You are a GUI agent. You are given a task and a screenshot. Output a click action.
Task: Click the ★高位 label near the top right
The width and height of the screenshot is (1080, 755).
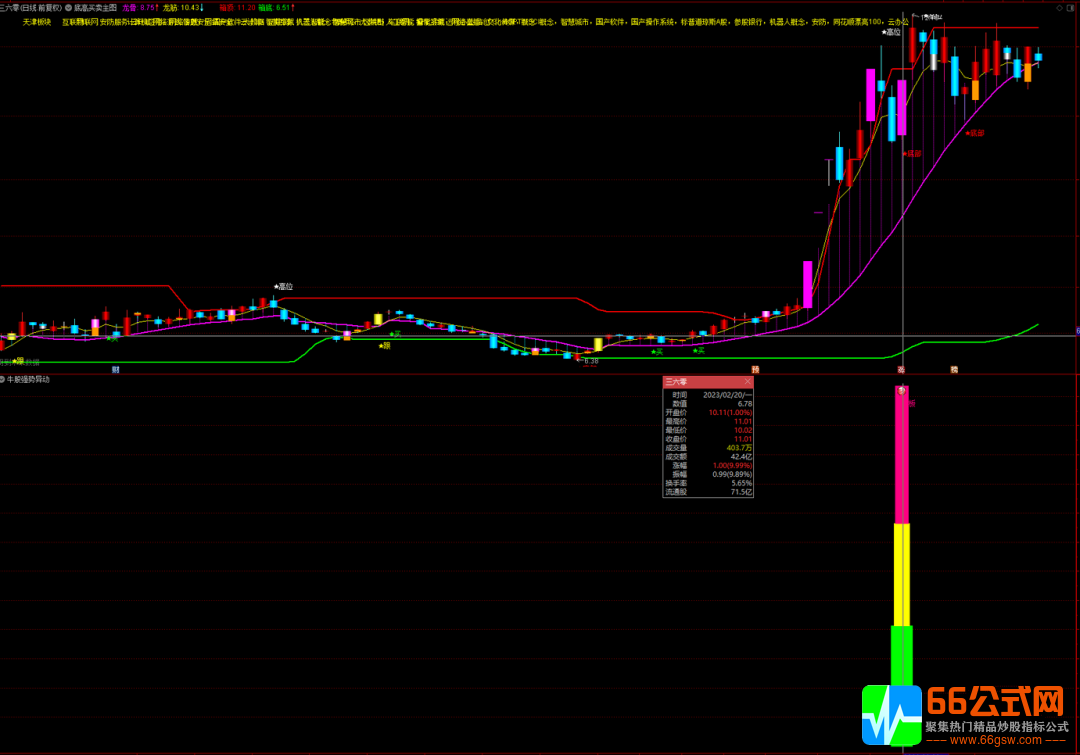(x=891, y=32)
